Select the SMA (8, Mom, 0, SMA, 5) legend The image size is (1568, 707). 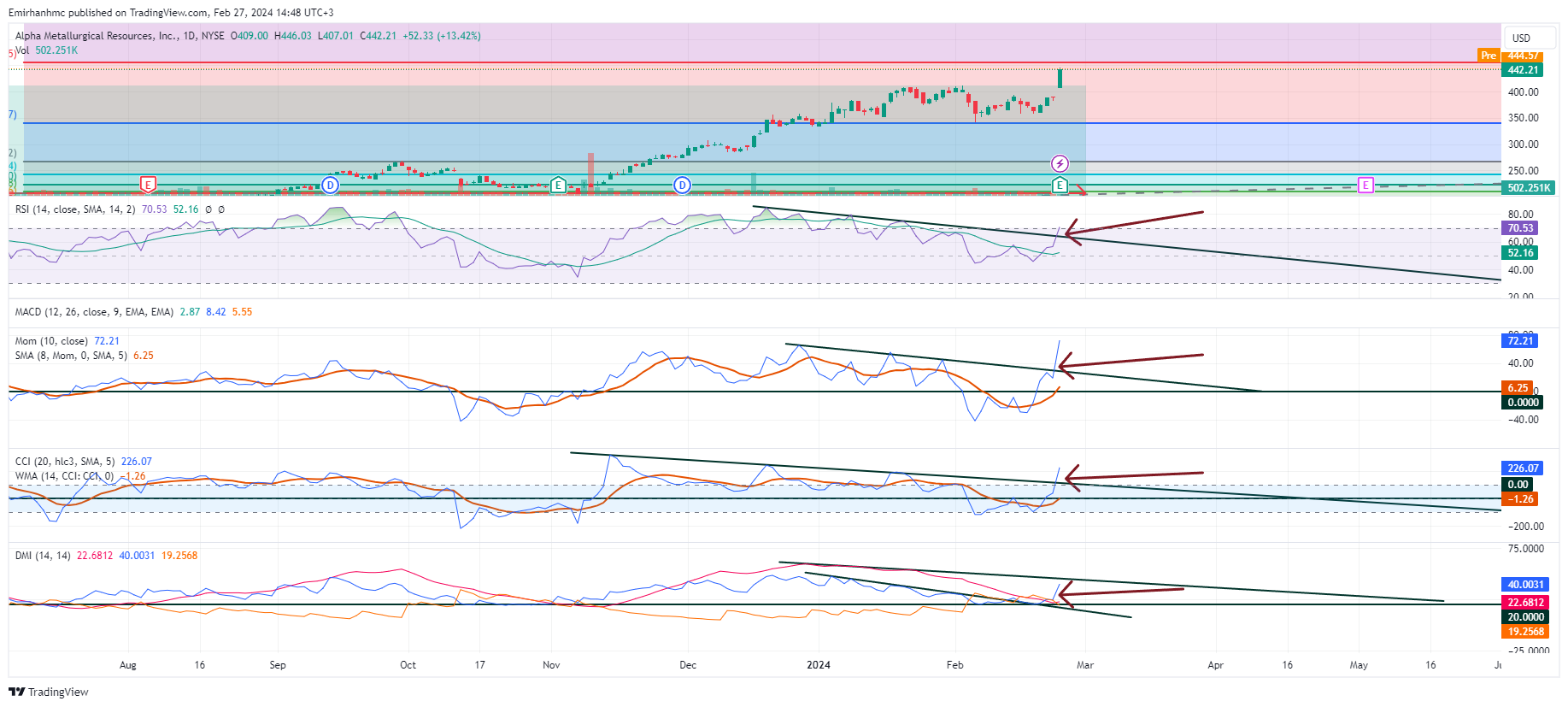[x=71, y=356]
